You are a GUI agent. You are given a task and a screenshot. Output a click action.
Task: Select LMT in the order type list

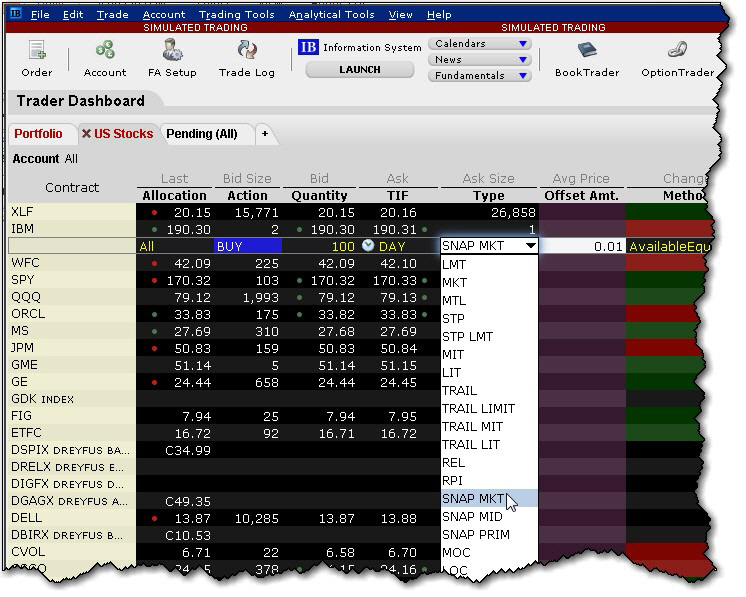pyautogui.click(x=489, y=264)
